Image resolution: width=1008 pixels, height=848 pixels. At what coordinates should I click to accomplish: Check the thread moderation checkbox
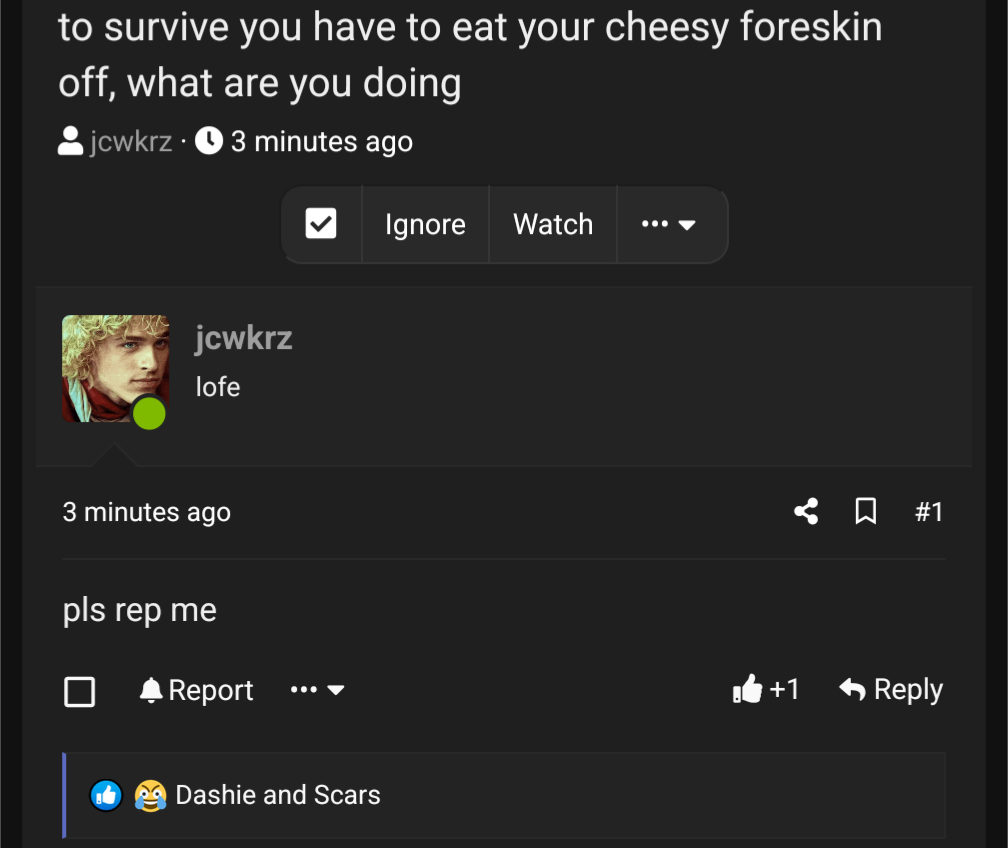322,224
